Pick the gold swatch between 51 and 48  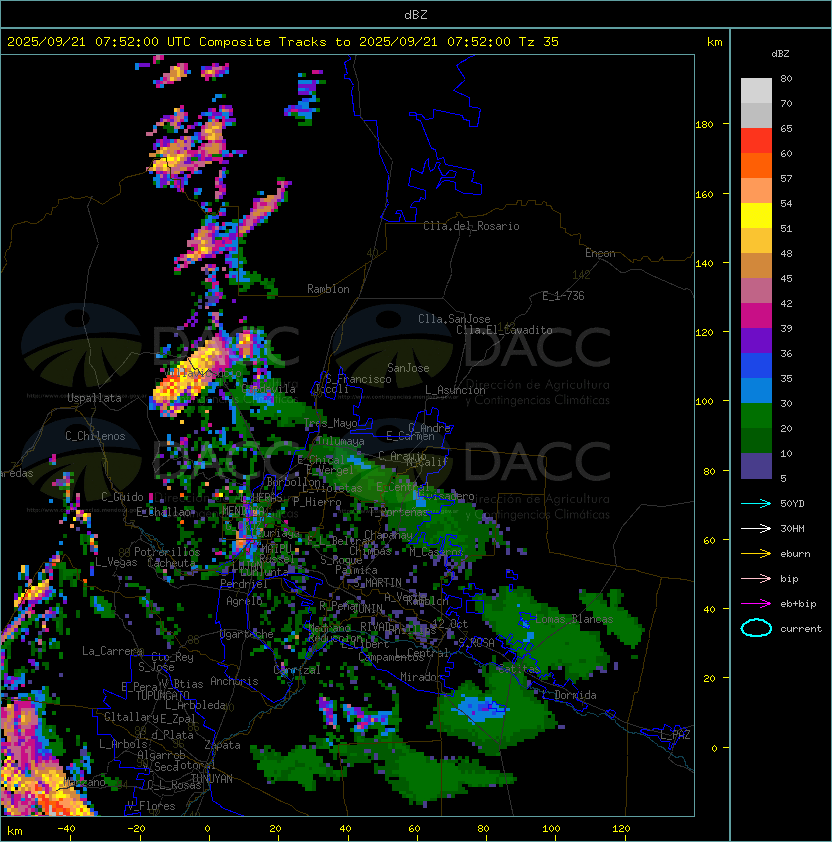pos(756,241)
